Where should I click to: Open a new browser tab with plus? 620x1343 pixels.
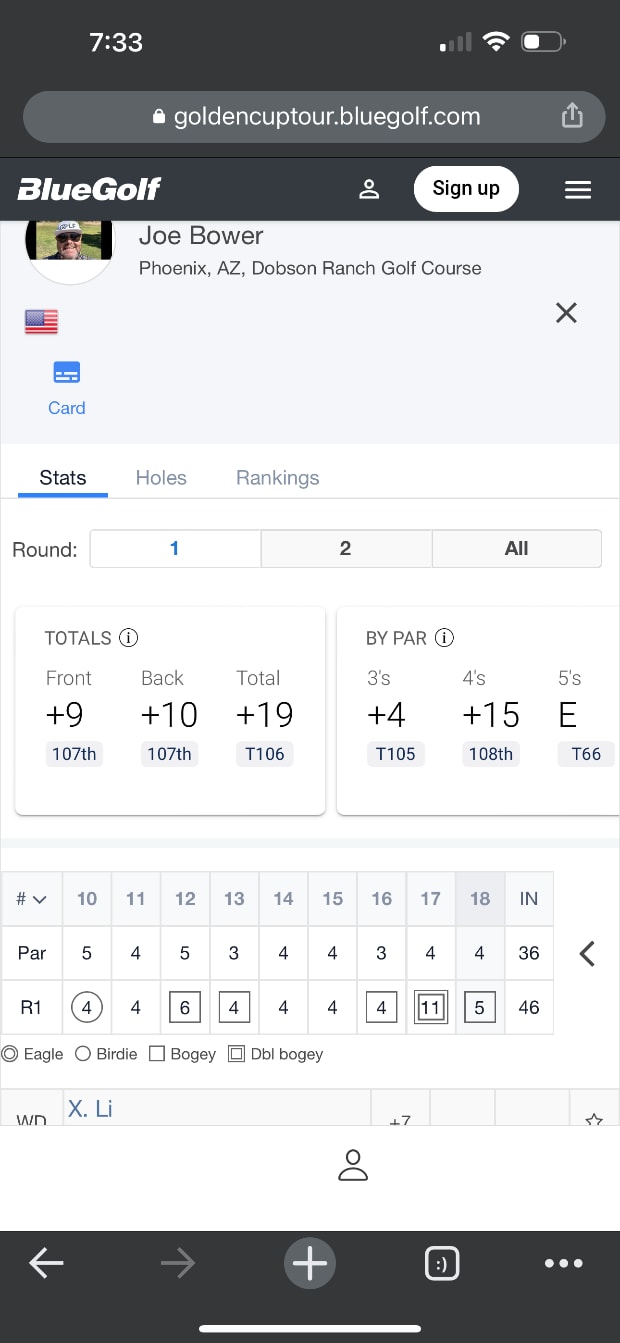coord(310,1263)
